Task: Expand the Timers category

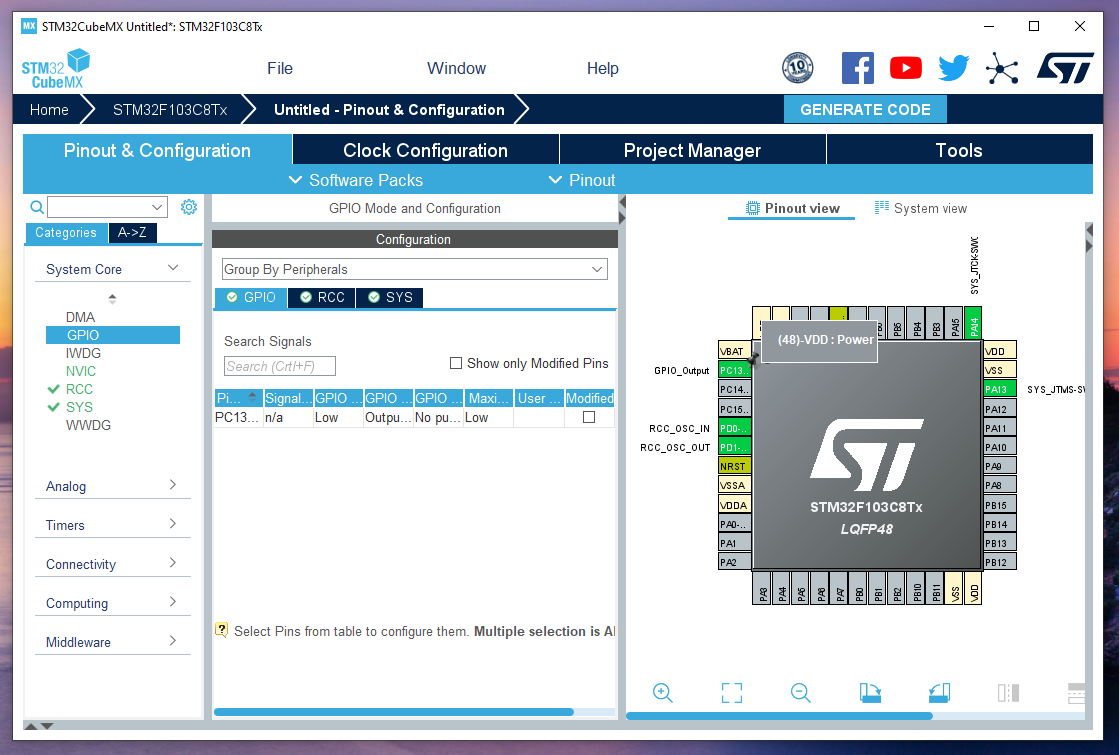Action: pos(173,524)
